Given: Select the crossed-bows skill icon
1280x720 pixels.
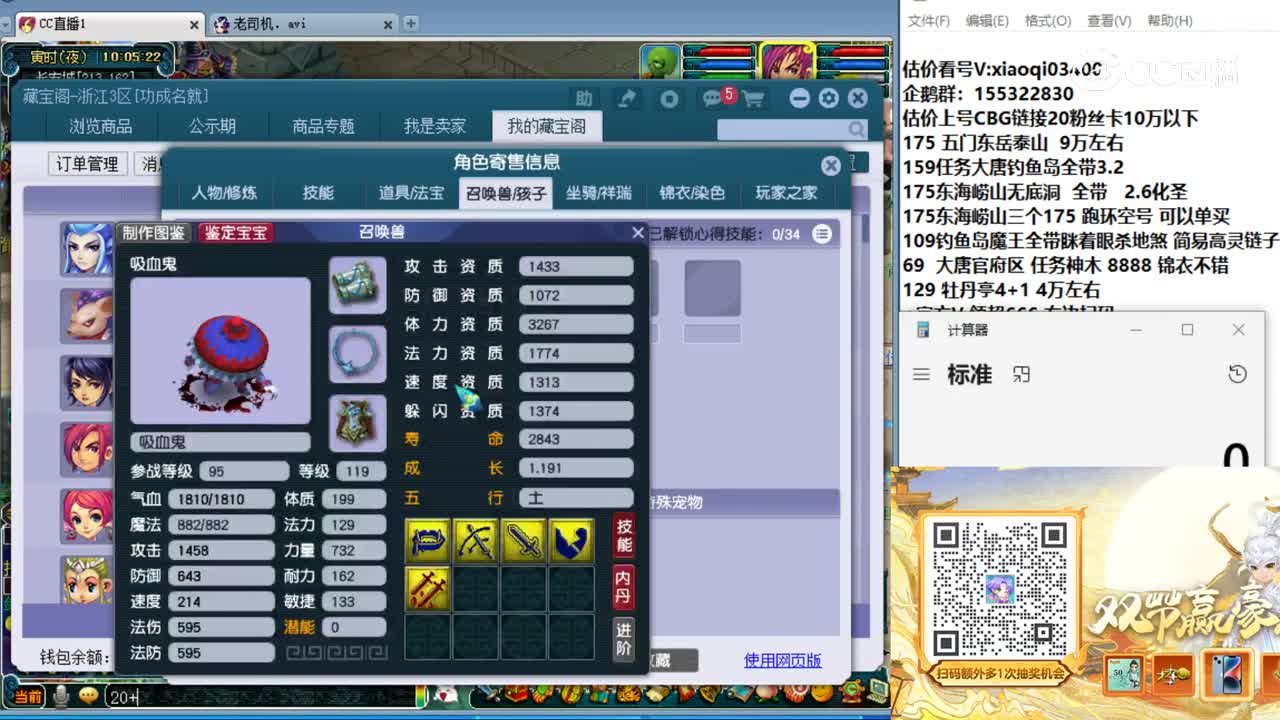Looking at the screenshot, I should click(x=475, y=540).
